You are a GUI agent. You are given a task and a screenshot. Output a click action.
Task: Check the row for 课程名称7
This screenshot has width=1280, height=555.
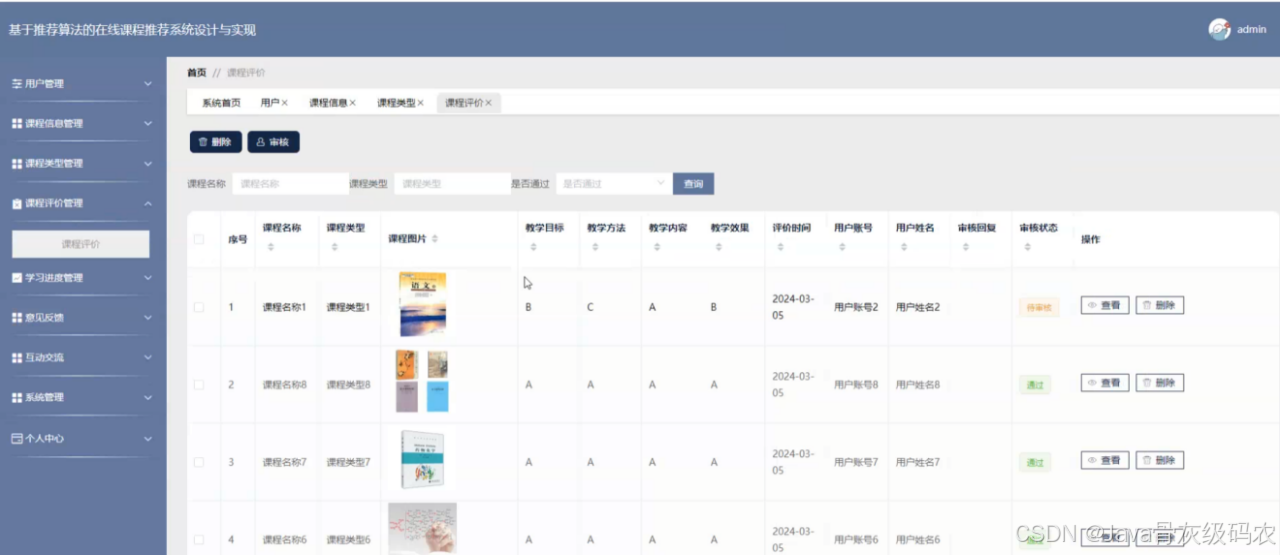tap(199, 462)
